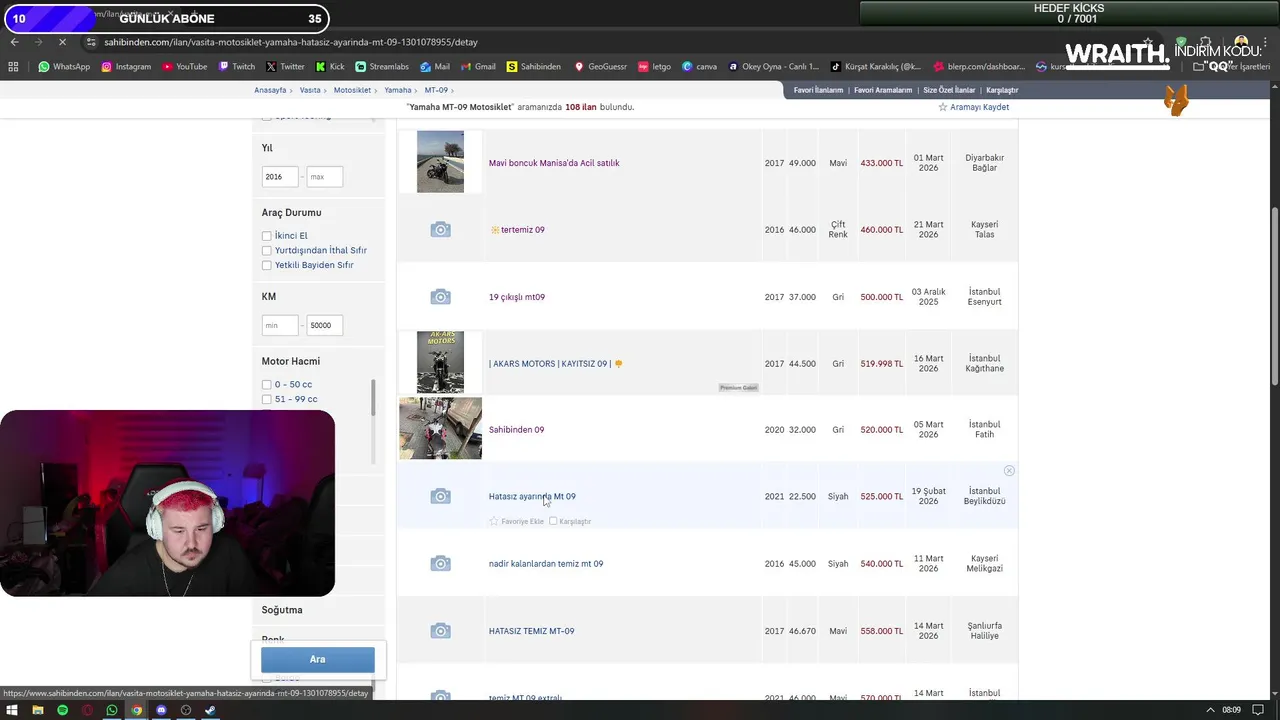This screenshot has width=1280, height=720.
Task: Open Windows Start menu
Action: pos(13,710)
